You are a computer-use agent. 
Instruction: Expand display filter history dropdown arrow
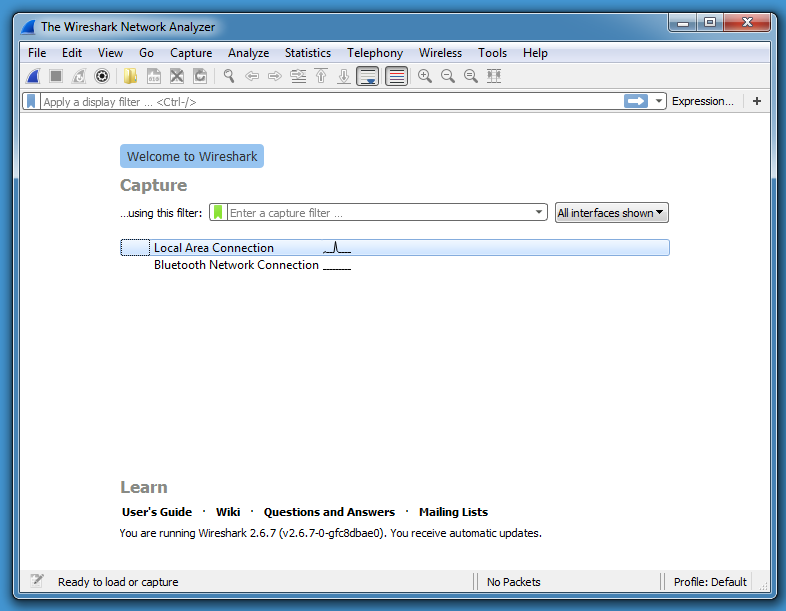click(659, 101)
